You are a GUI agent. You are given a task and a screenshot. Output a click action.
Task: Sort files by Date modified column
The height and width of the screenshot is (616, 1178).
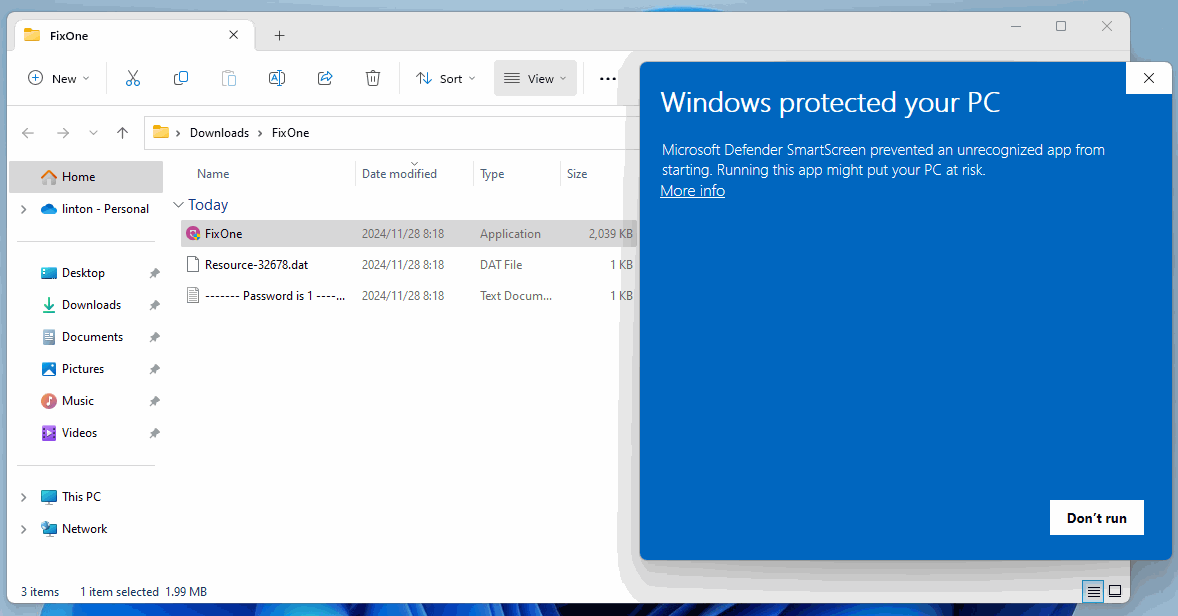[399, 174]
